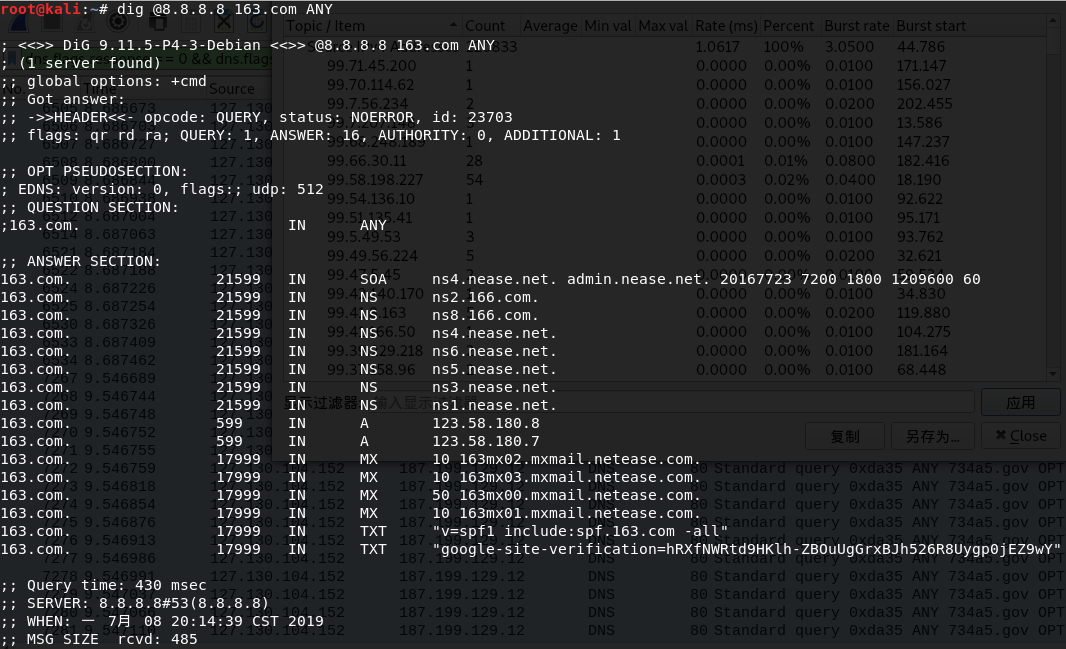Click the statistics list scrollbar down arrow
Screen dimensions: 1066x649
[1053, 373]
